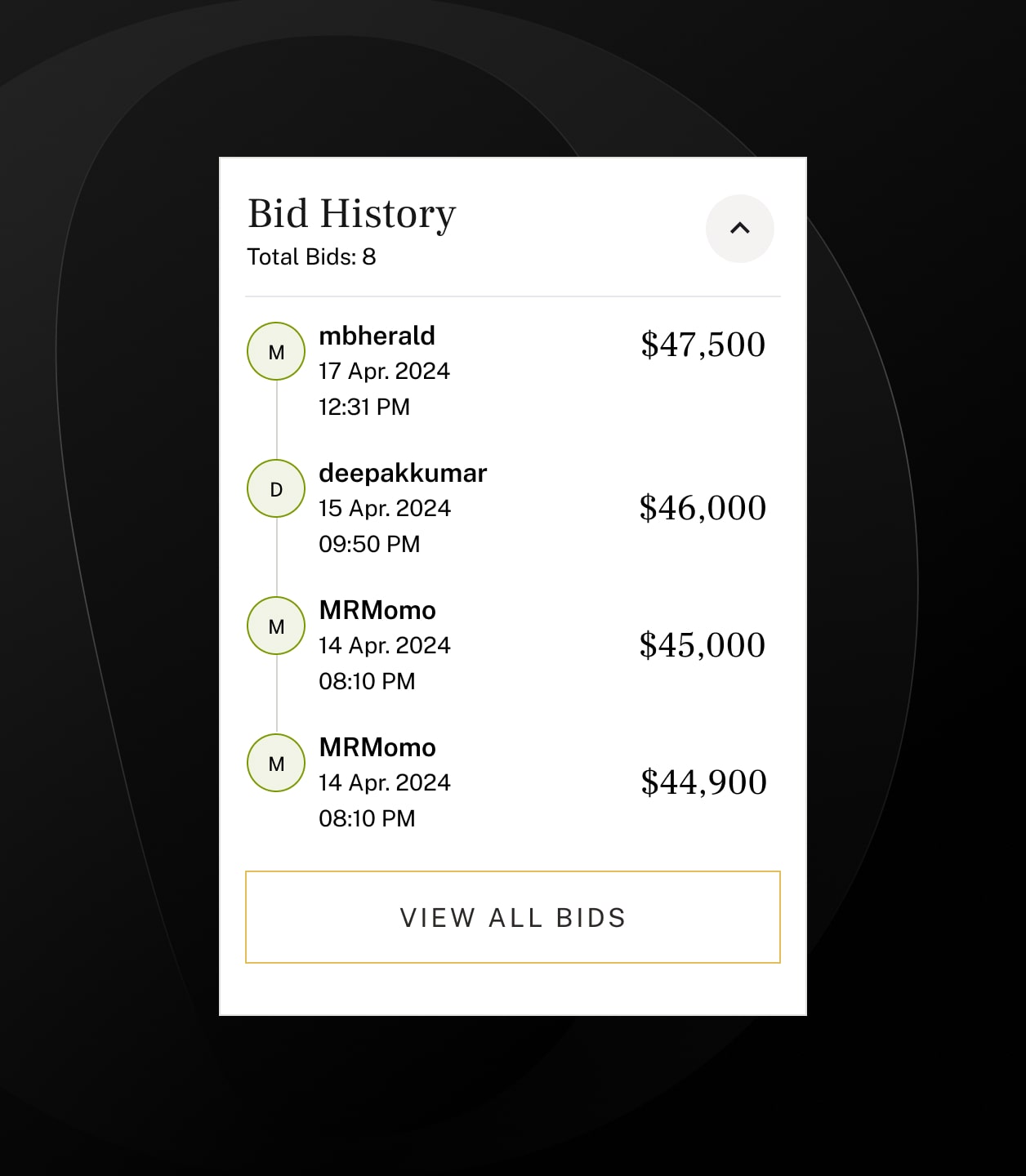Select the MRMomo name on $44,900 bid
This screenshot has width=1026, height=1176.
pyautogui.click(x=377, y=747)
